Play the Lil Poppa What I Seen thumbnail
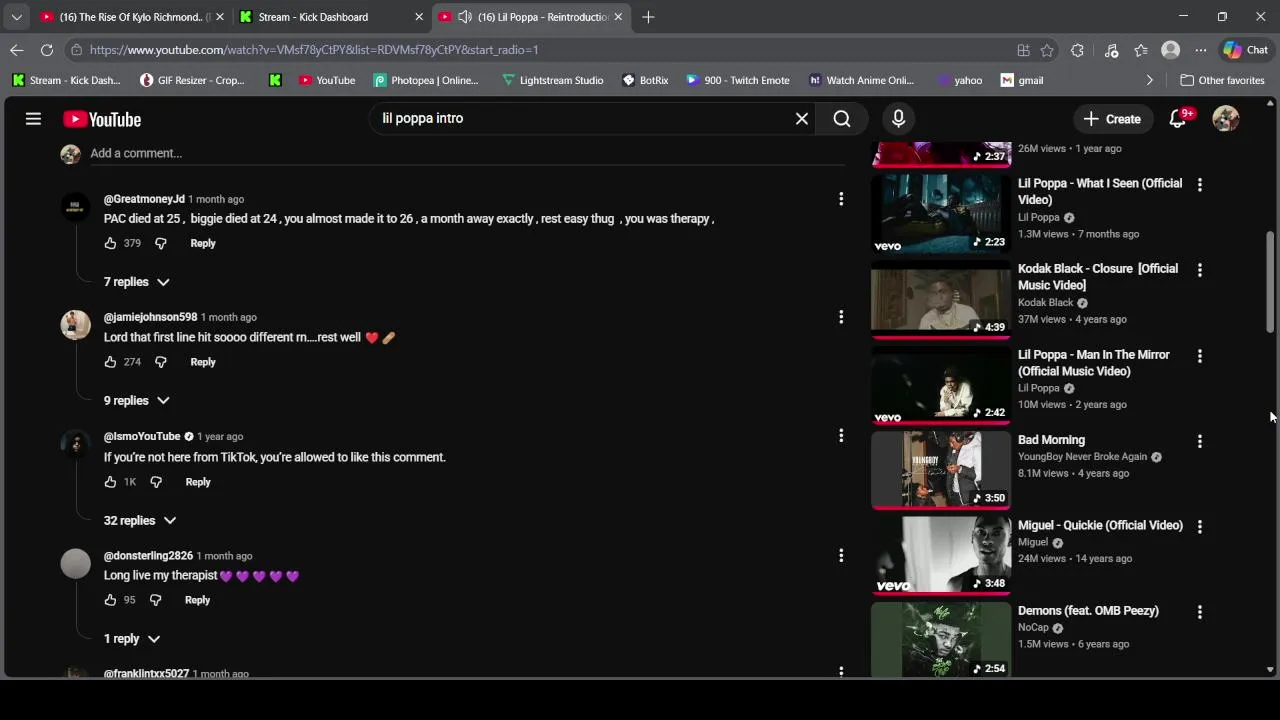The height and width of the screenshot is (720, 1280). click(x=941, y=212)
